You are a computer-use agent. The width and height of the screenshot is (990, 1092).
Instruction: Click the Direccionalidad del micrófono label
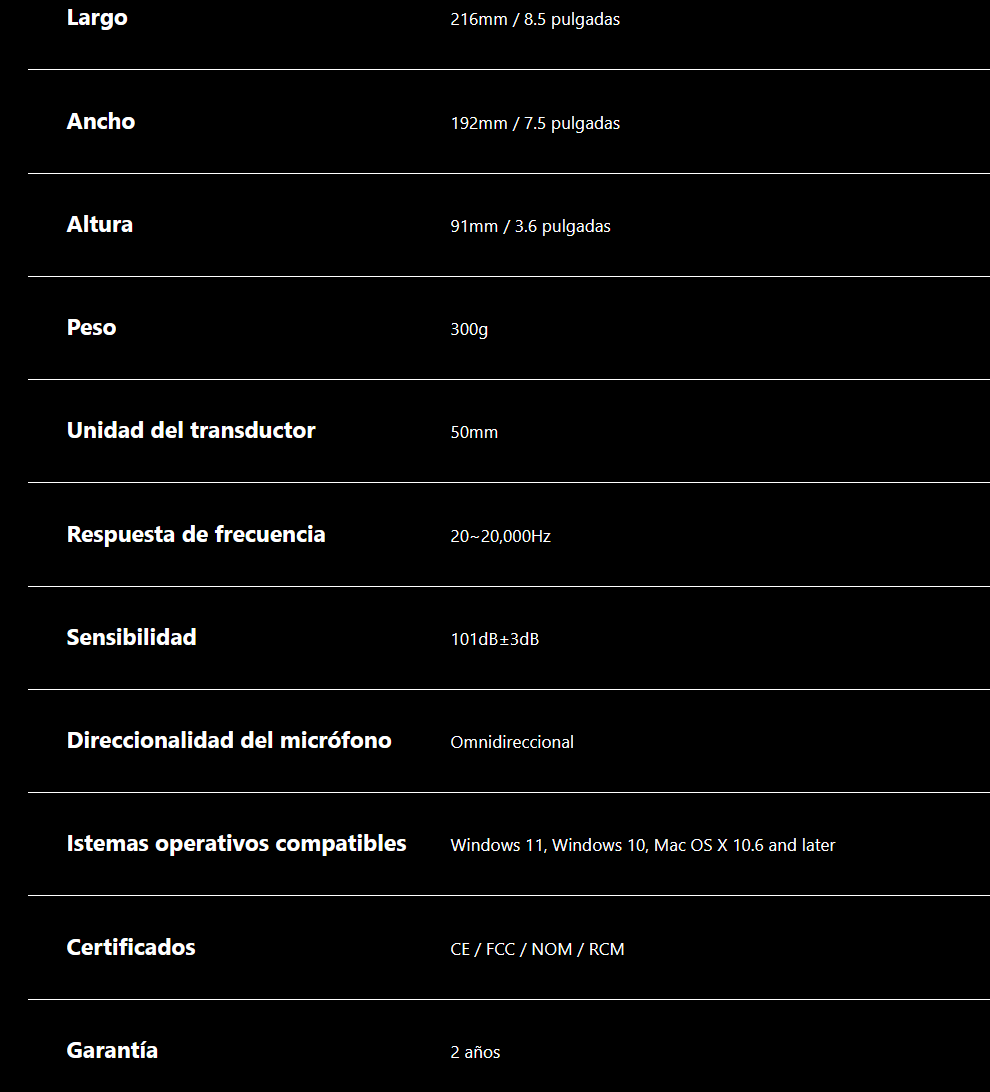[x=229, y=740]
